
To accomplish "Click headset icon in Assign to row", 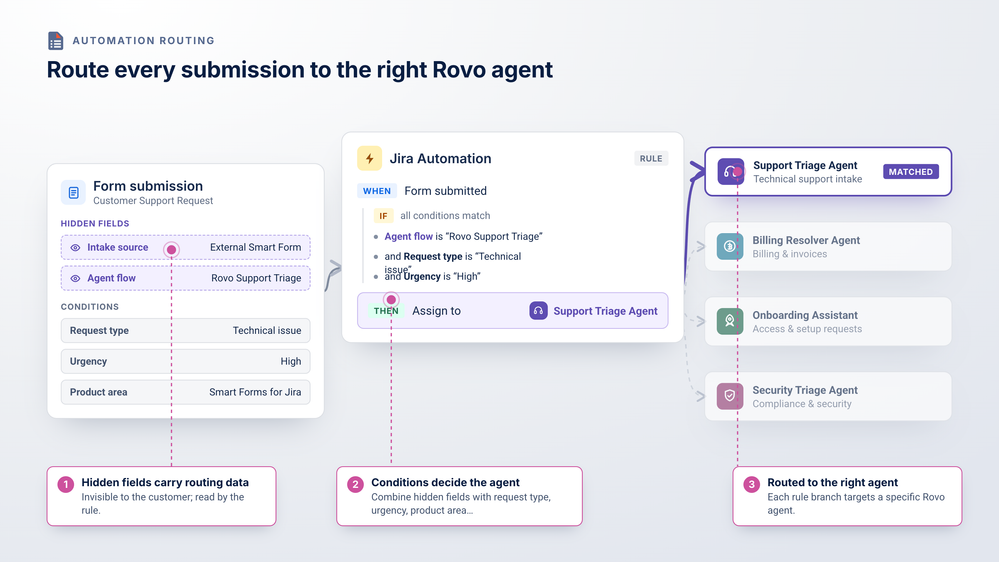I will click(x=538, y=311).
